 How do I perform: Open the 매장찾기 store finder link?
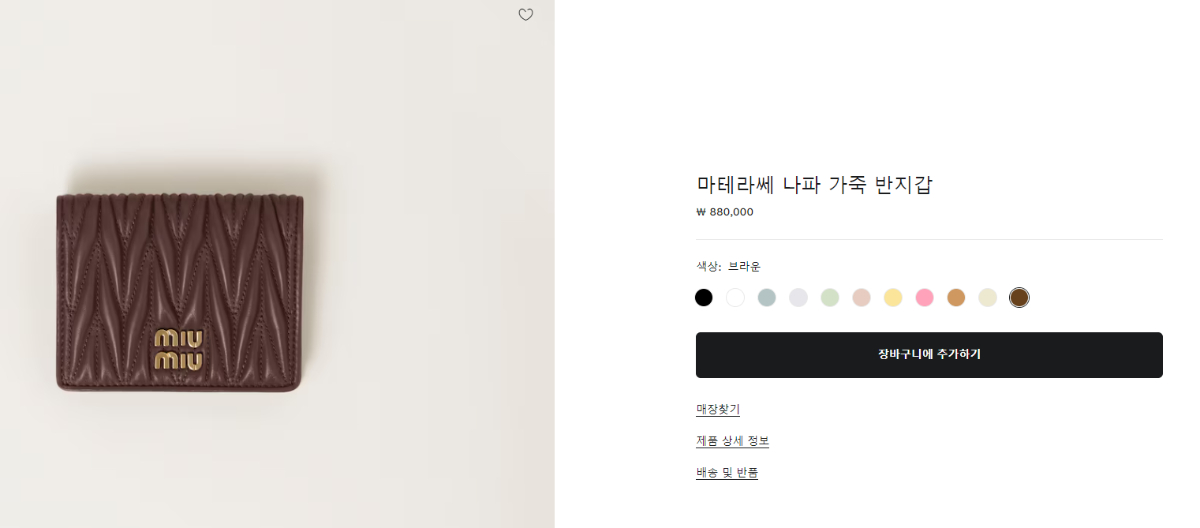718,409
